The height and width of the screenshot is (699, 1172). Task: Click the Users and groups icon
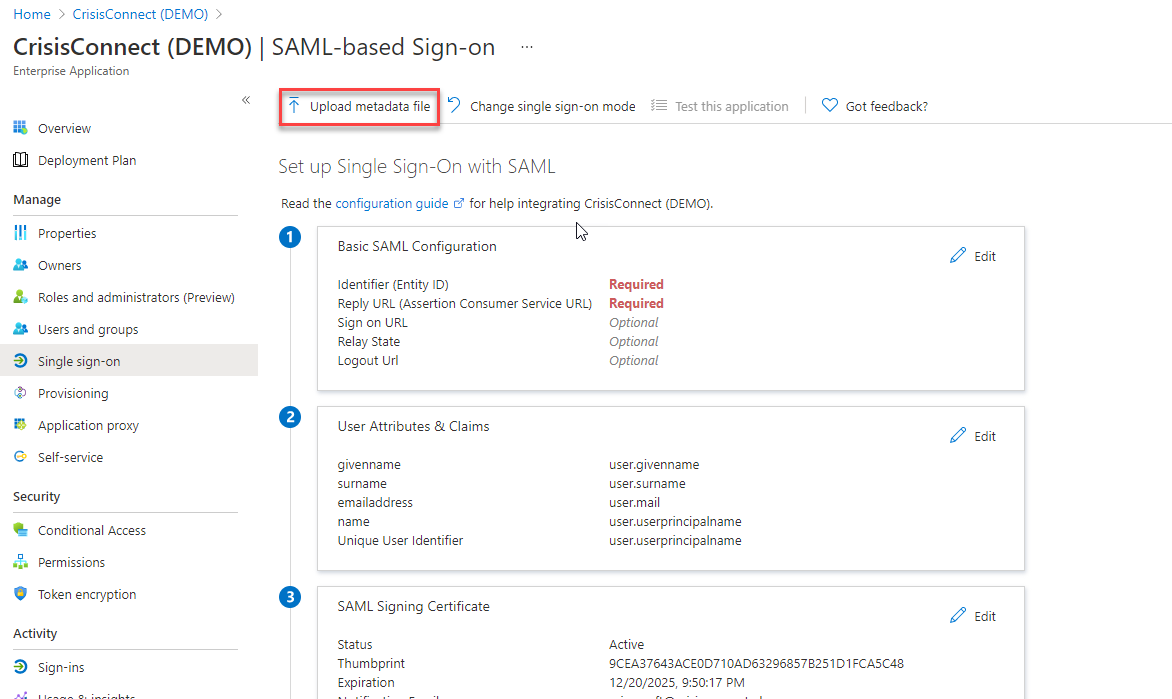tap(20, 329)
